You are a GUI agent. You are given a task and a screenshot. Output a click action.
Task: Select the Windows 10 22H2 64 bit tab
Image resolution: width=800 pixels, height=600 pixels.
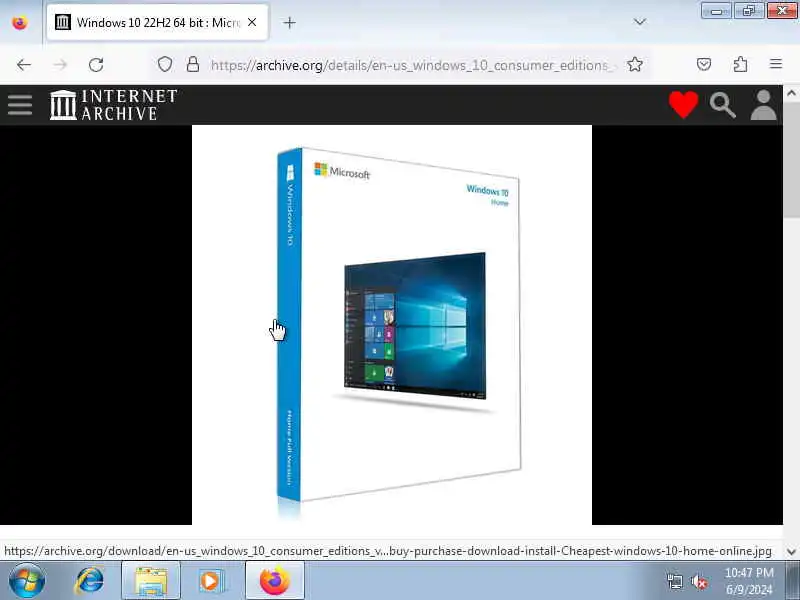tap(157, 22)
